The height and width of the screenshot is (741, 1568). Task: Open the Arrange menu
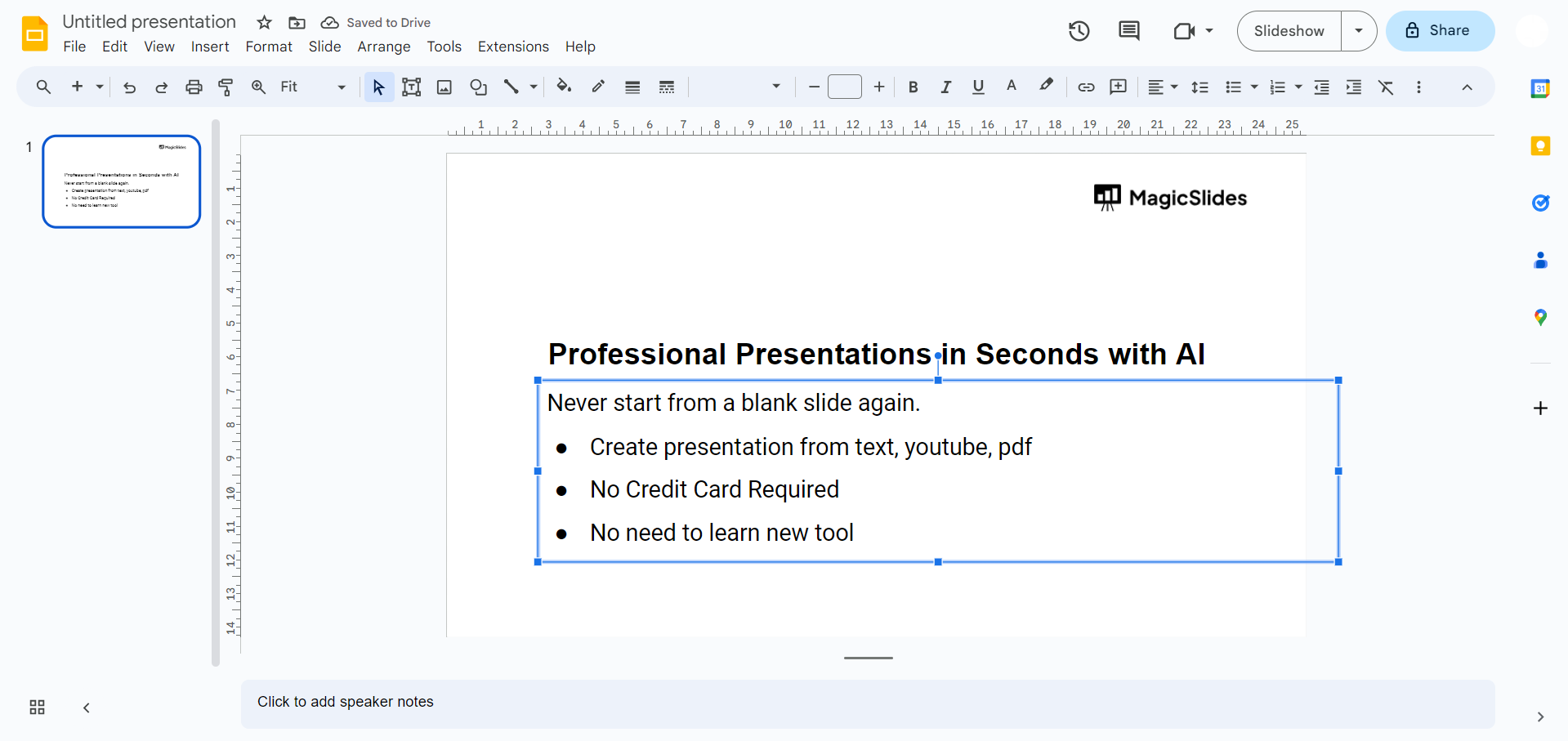tap(384, 47)
